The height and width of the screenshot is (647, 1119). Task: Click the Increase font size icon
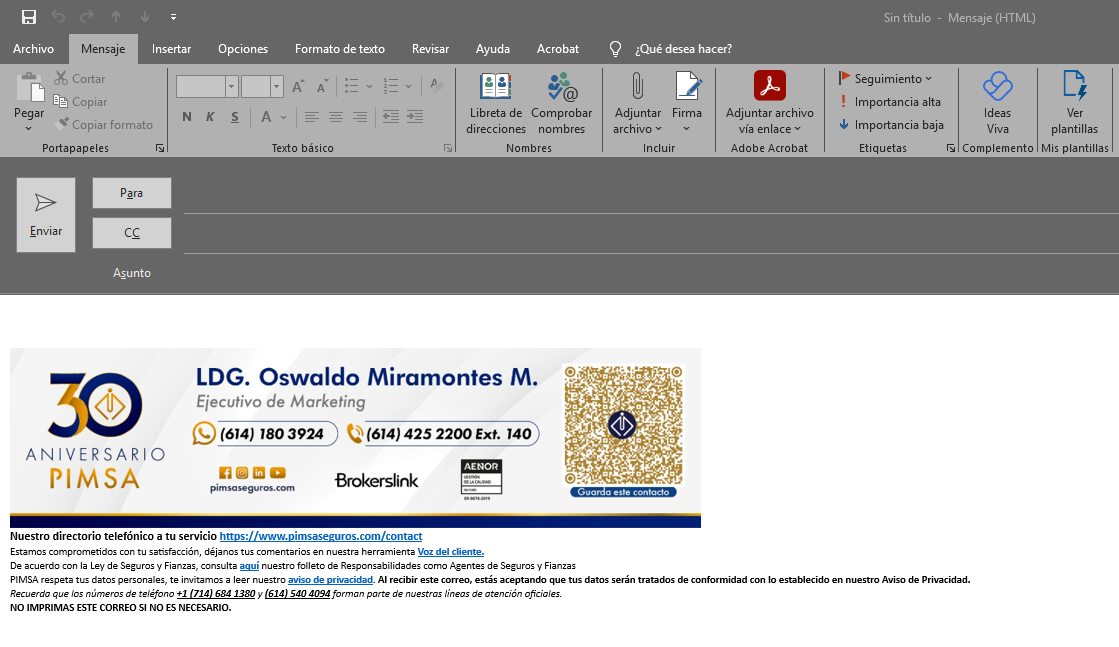click(x=298, y=86)
